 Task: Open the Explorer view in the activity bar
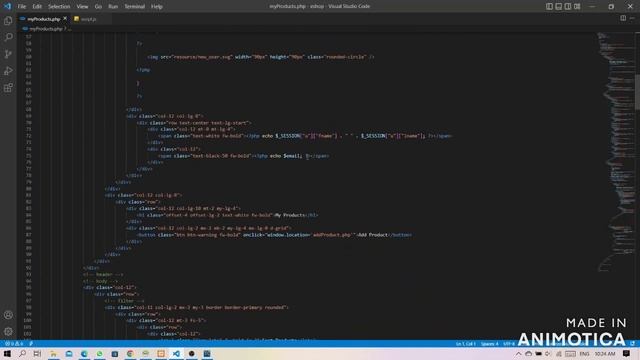8,21
